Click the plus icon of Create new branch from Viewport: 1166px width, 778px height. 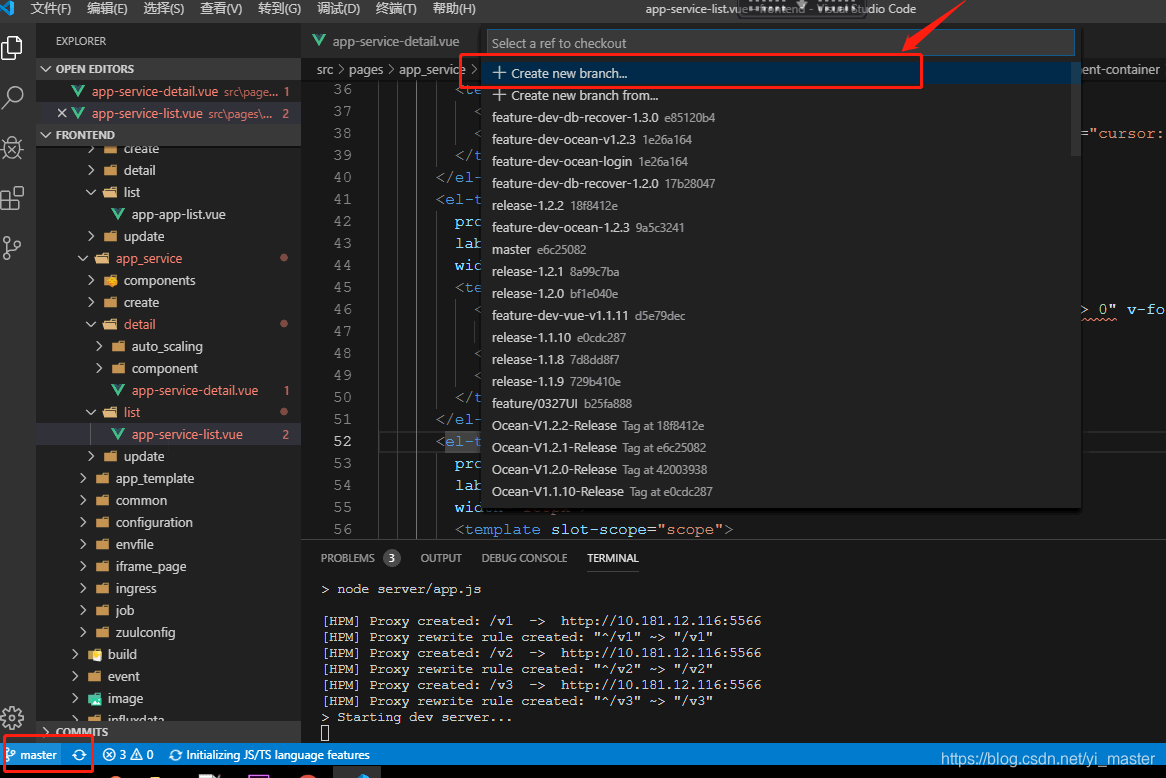pos(500,95)
